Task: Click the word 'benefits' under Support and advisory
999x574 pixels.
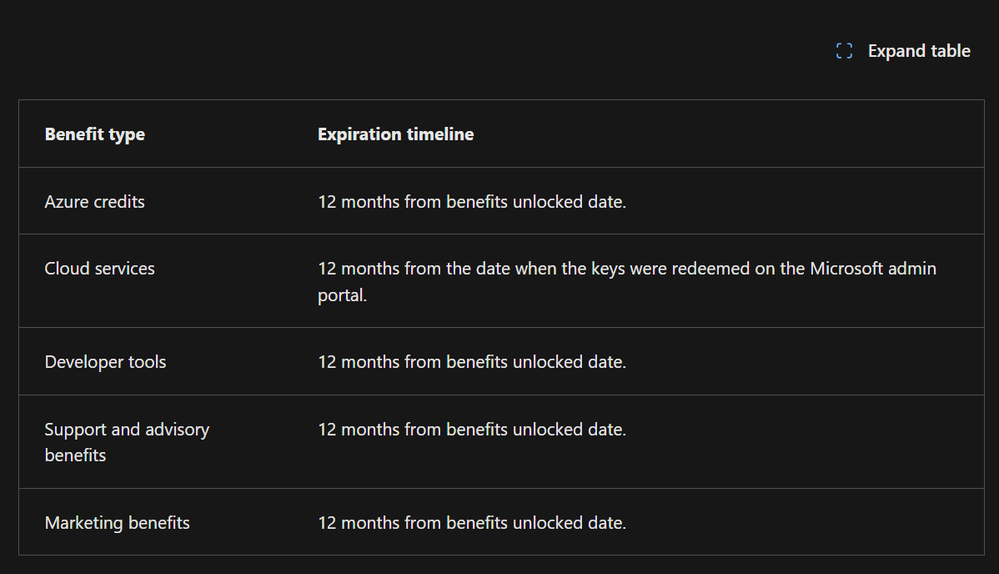Action: 75,456
